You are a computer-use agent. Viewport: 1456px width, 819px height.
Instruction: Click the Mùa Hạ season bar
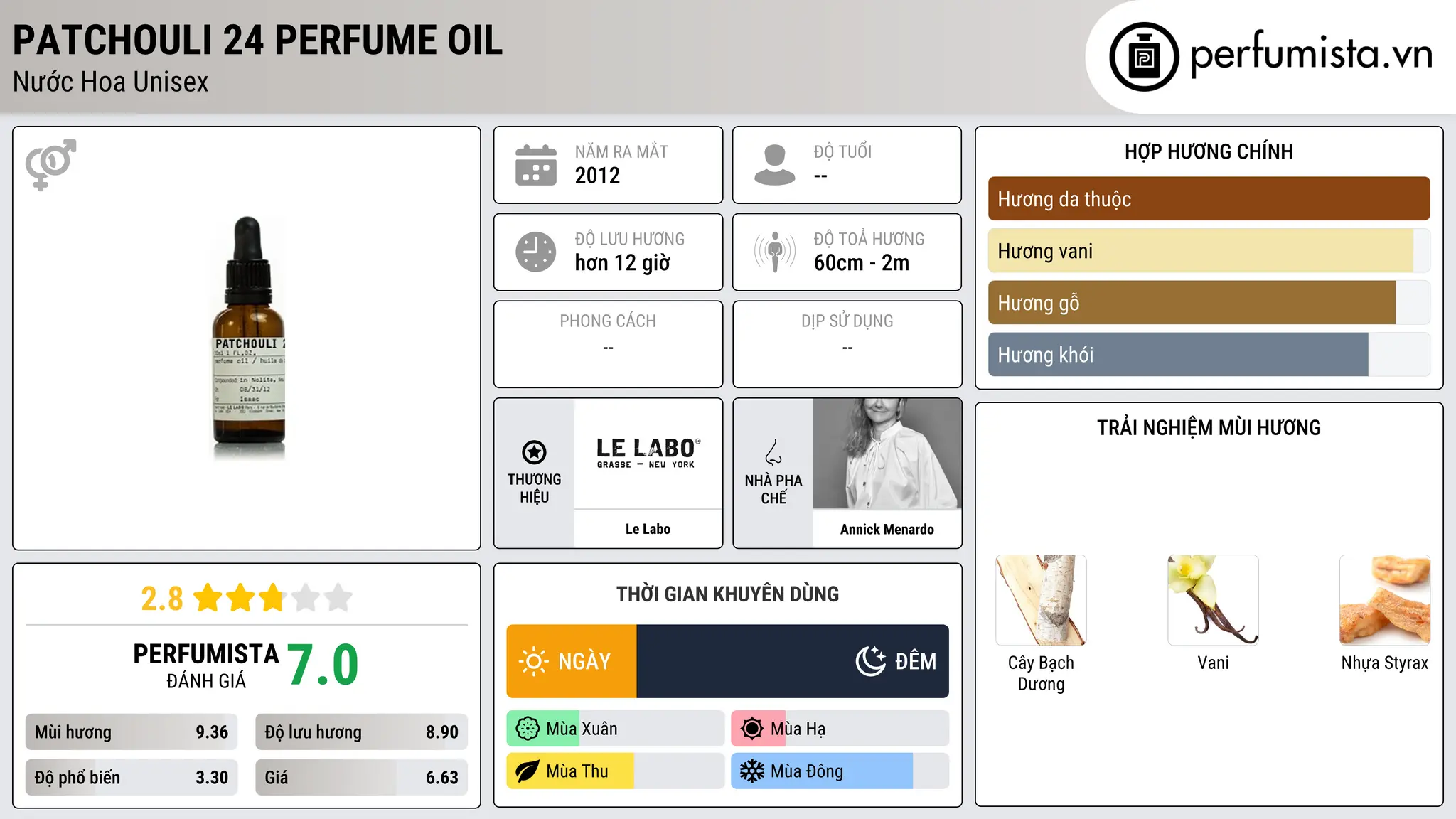[840, 729]
